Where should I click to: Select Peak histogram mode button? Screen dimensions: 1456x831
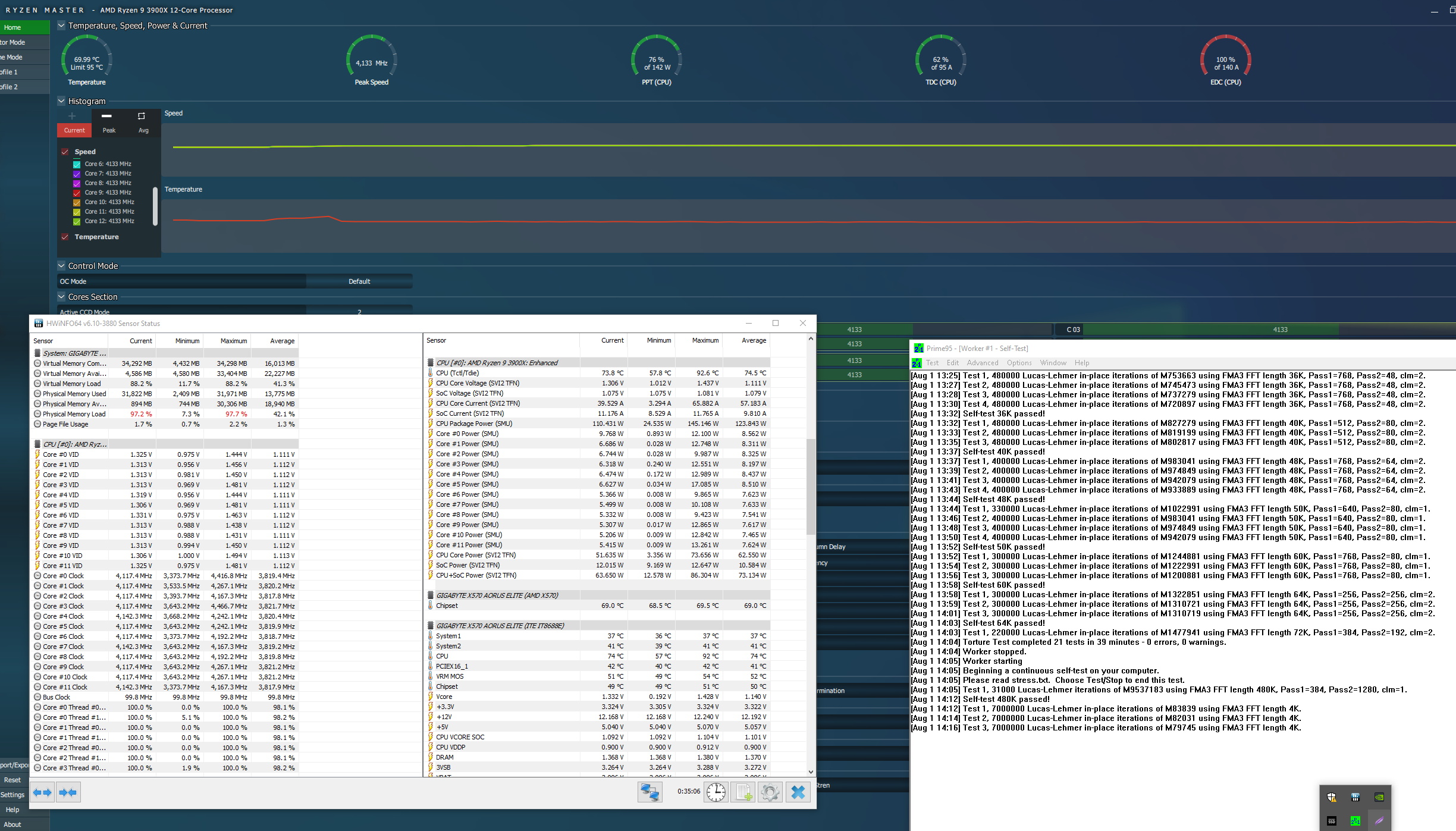click(x=109, y=130)
